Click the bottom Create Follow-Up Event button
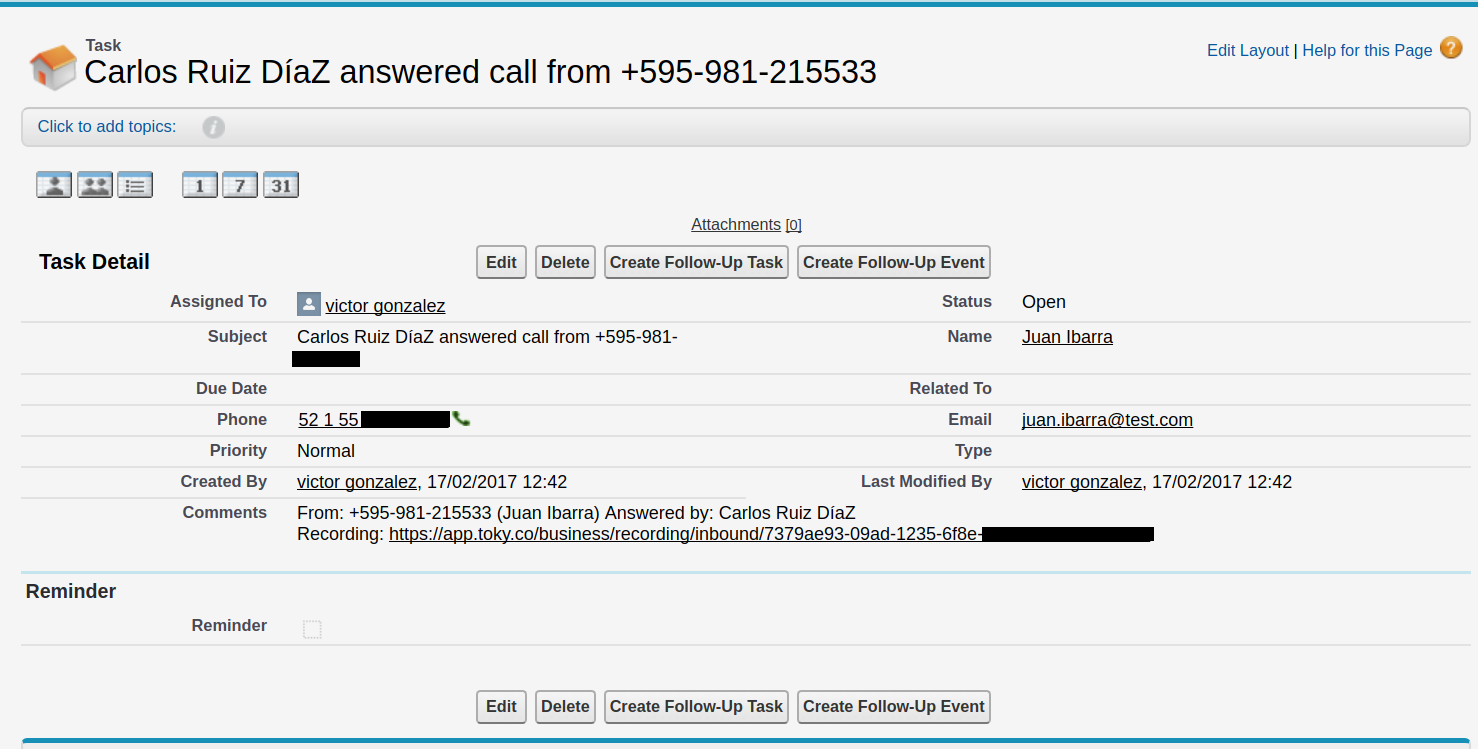The width and height of the screenshot is (1478, 749). 893,706
